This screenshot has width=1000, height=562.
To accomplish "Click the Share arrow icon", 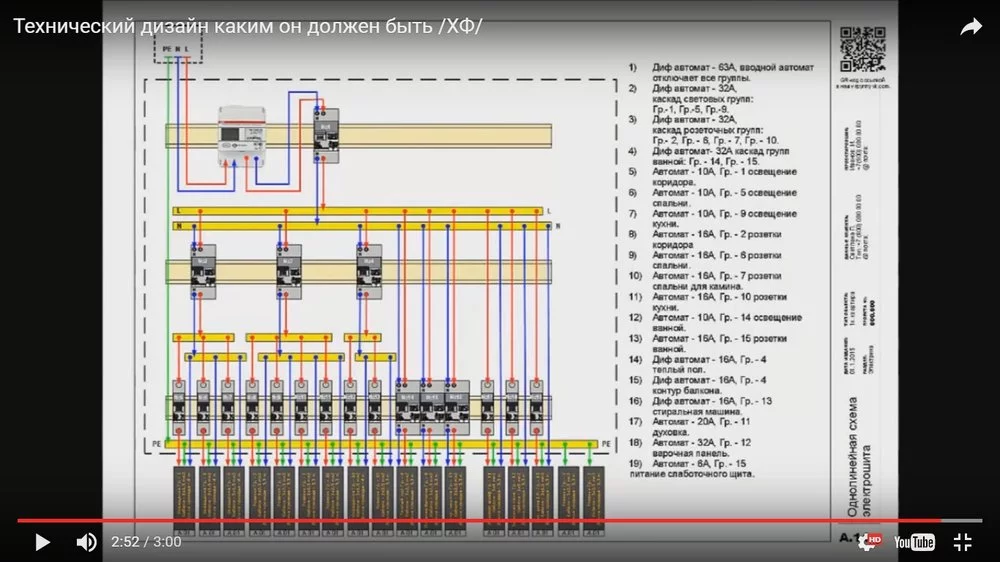I will point(971,27).
